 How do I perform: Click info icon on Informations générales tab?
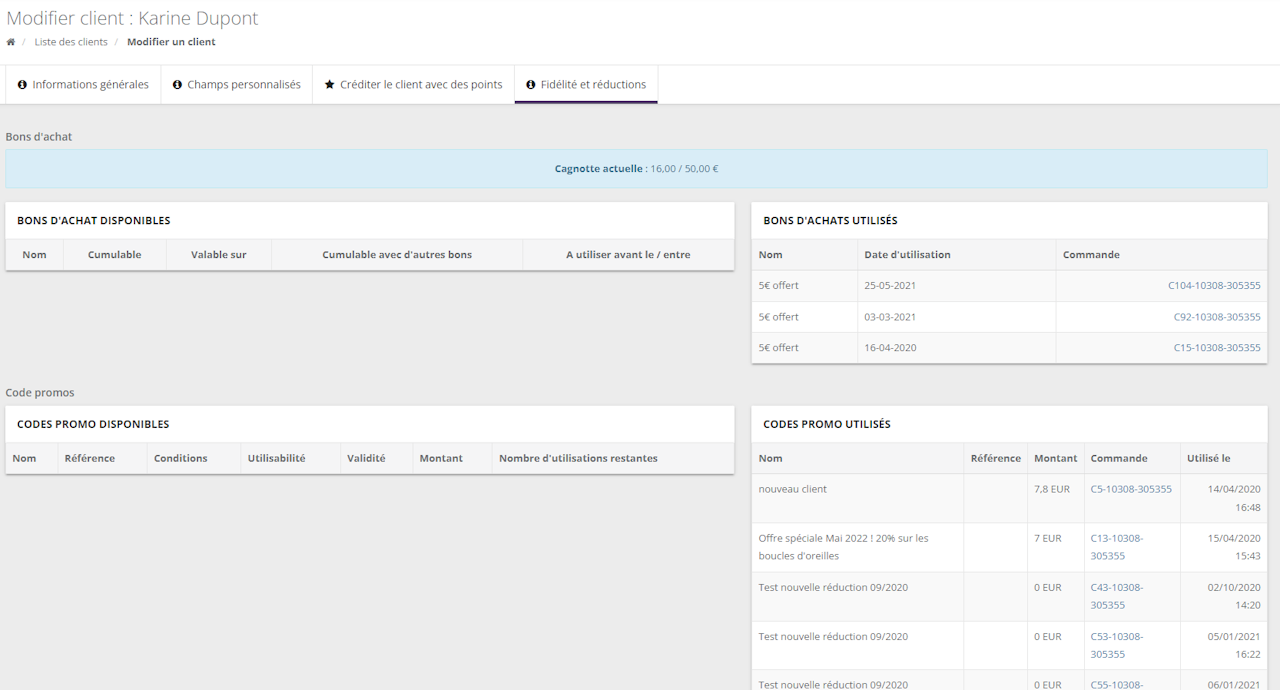[22, 85]
